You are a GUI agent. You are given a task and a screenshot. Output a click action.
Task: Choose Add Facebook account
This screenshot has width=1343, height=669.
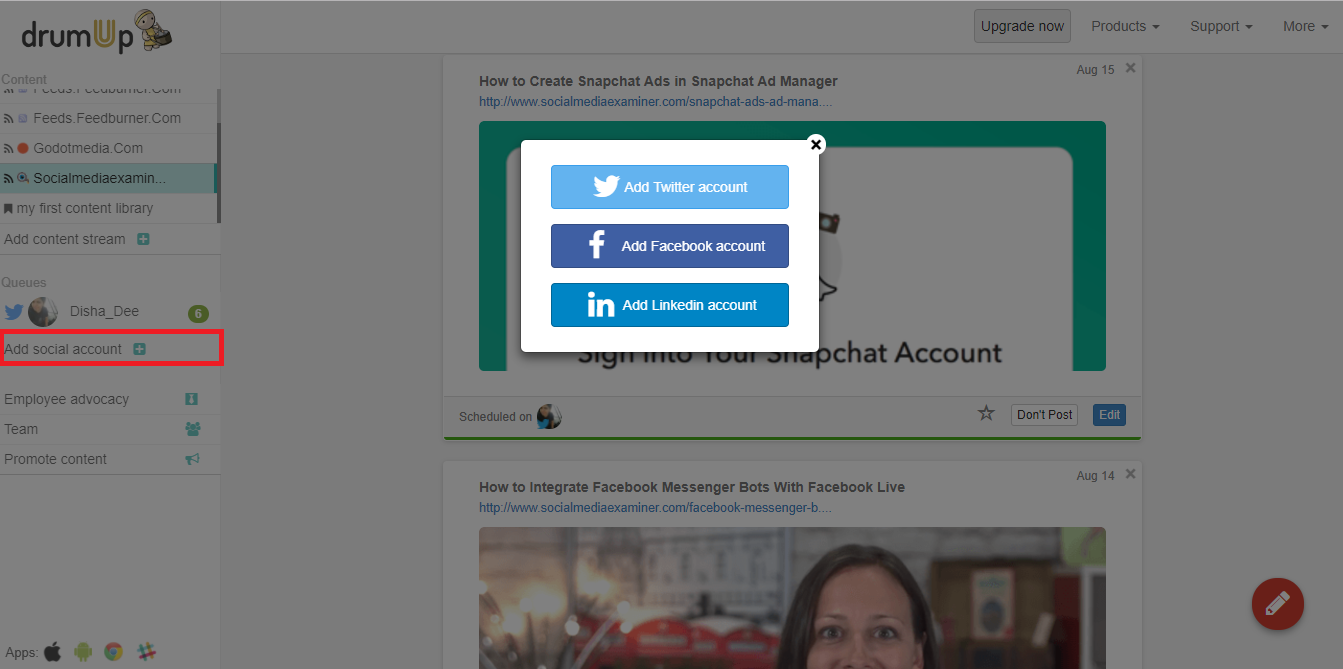[x=670, y=246]
